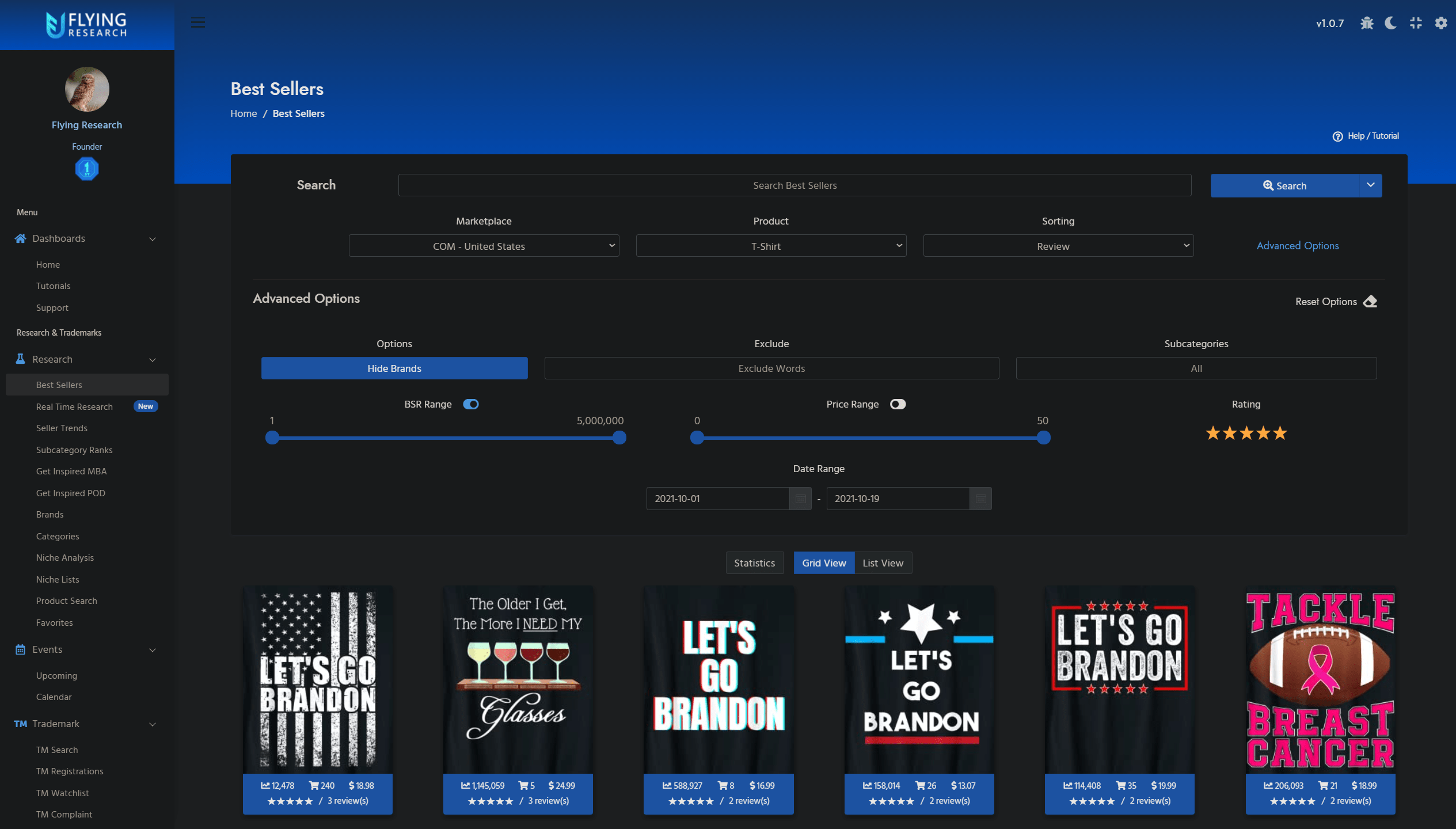Collapse the Events menu section
1456x829 pixels.
tap(153, 650)
